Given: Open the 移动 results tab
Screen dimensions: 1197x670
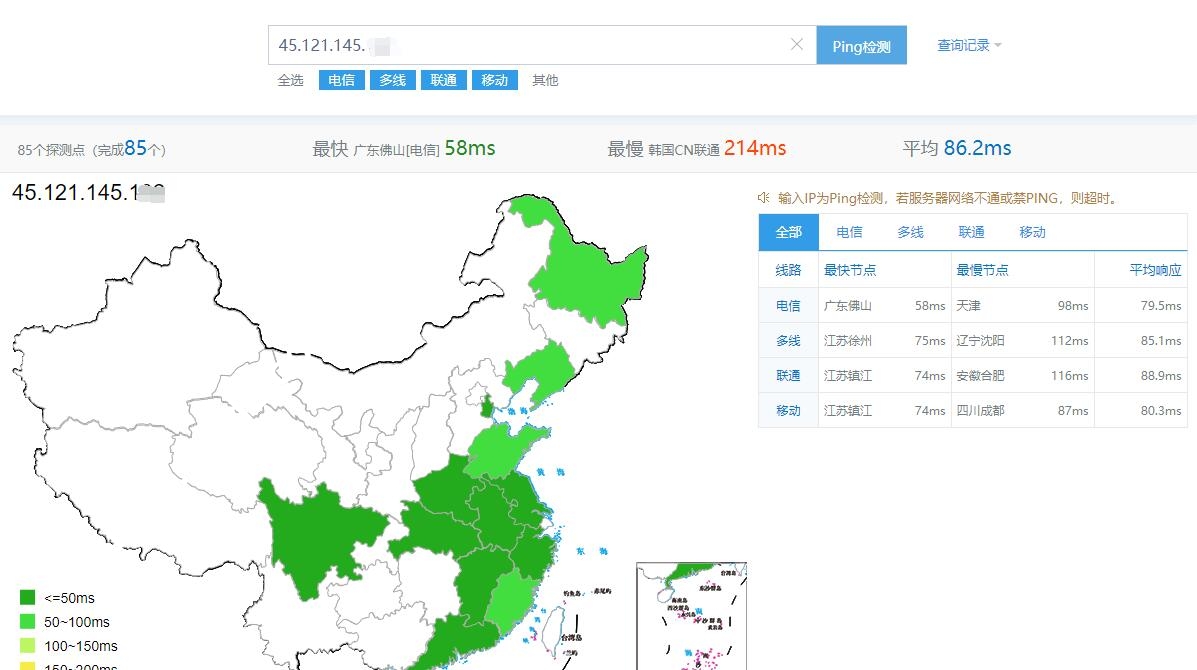Looking at the screenshot, I should (1031, 232).
